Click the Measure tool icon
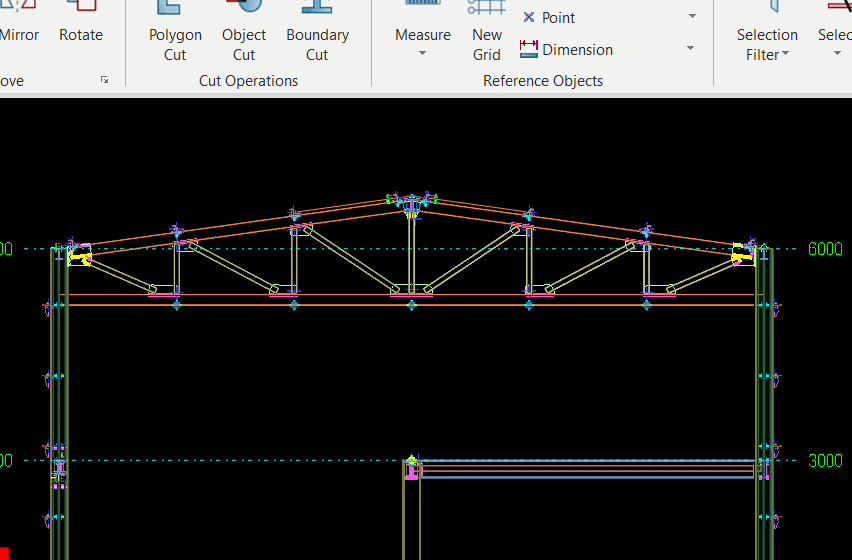This screenshot has height=560, width=852. [x=423, y=10]
